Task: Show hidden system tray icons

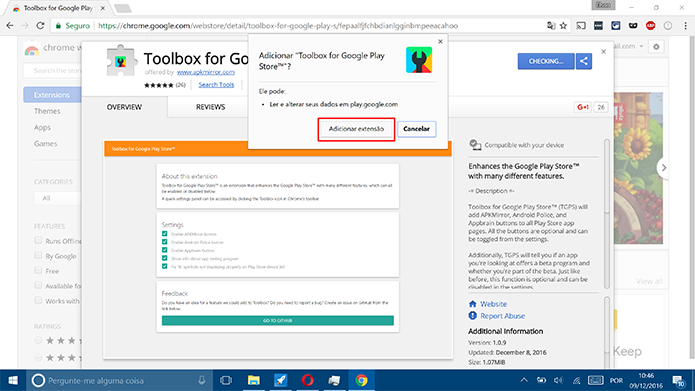Action: 524,380
